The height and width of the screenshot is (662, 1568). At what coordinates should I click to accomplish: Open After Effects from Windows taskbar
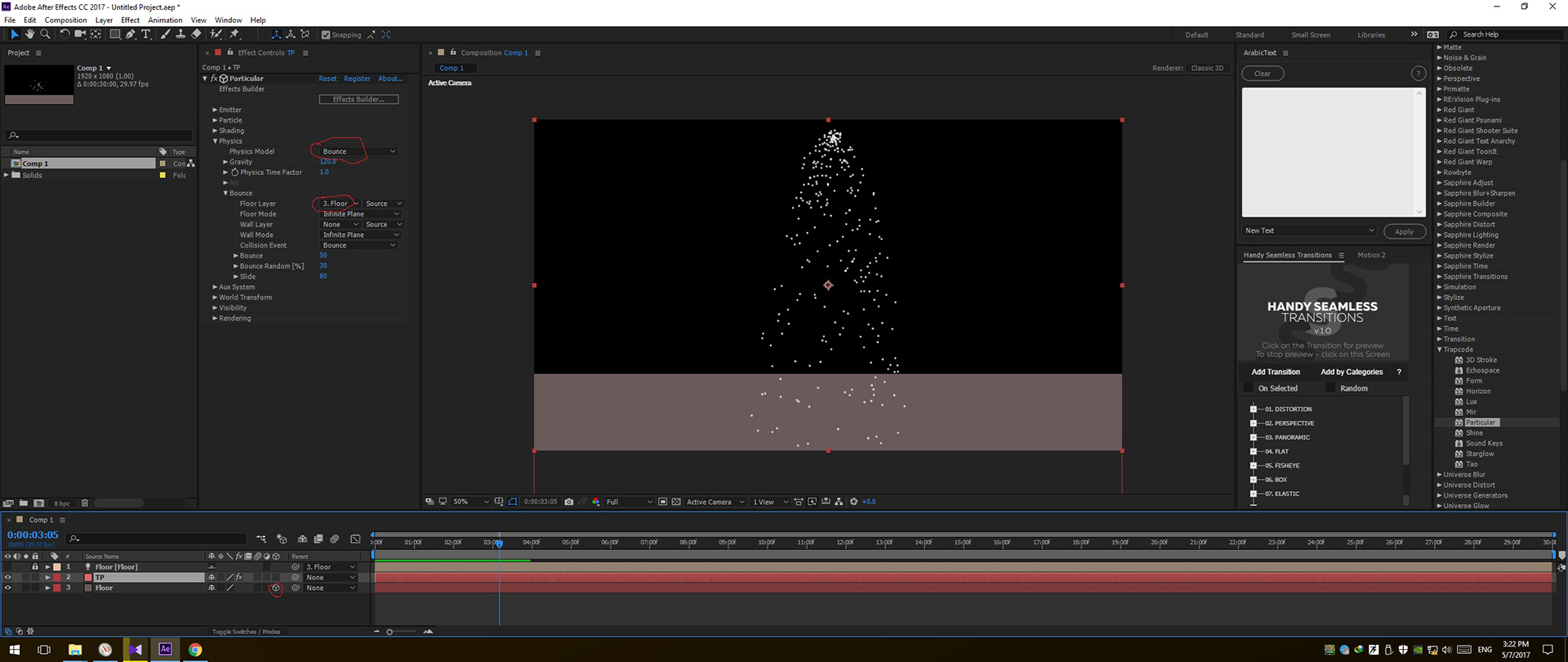[165, 650]
